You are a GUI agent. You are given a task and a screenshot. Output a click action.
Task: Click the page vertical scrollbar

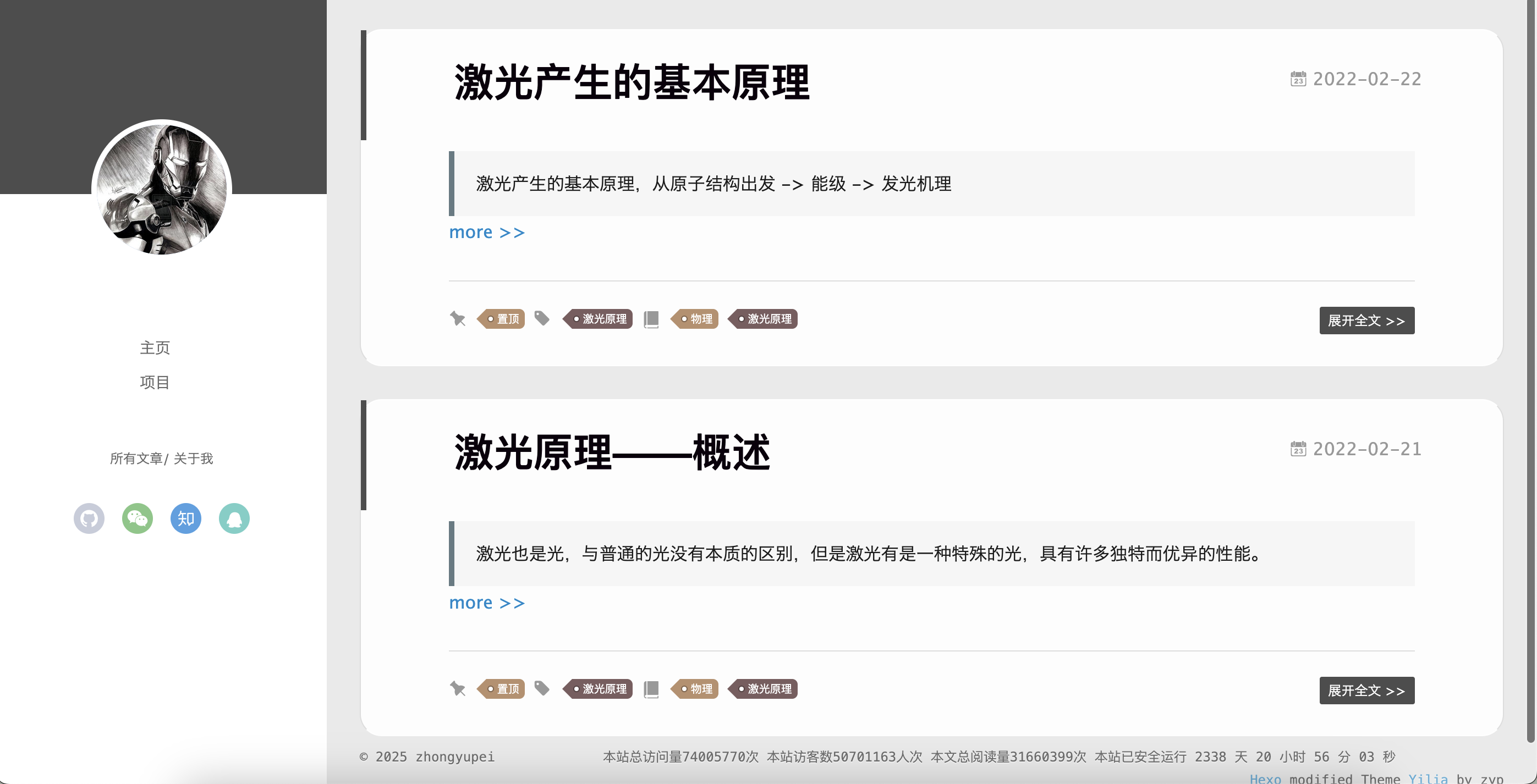(1530, 369)
